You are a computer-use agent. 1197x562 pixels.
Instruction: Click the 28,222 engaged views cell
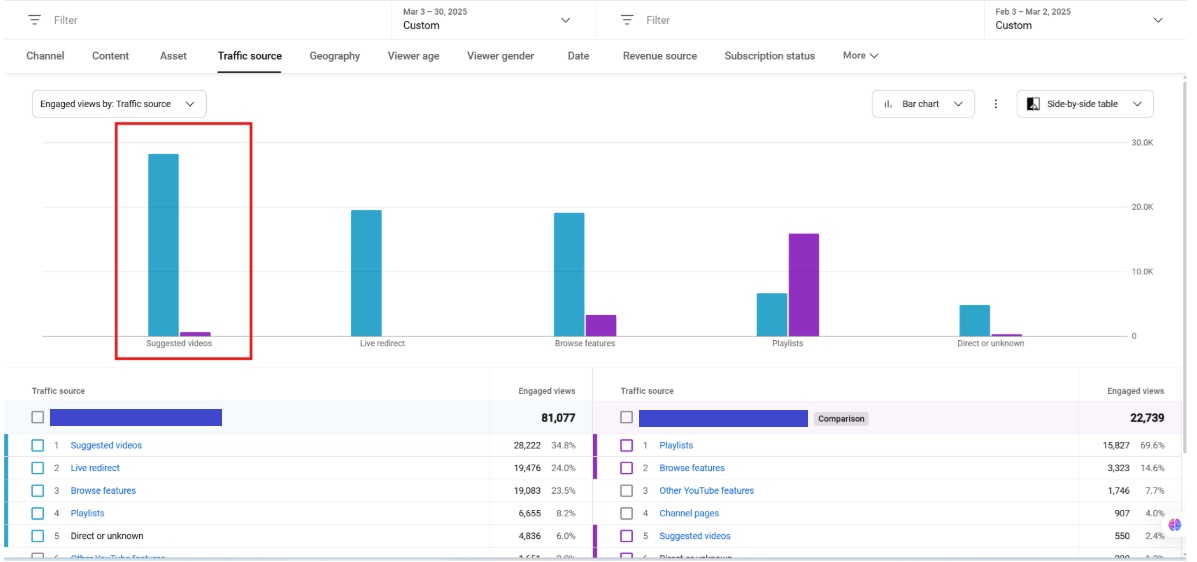coord(527,445)
